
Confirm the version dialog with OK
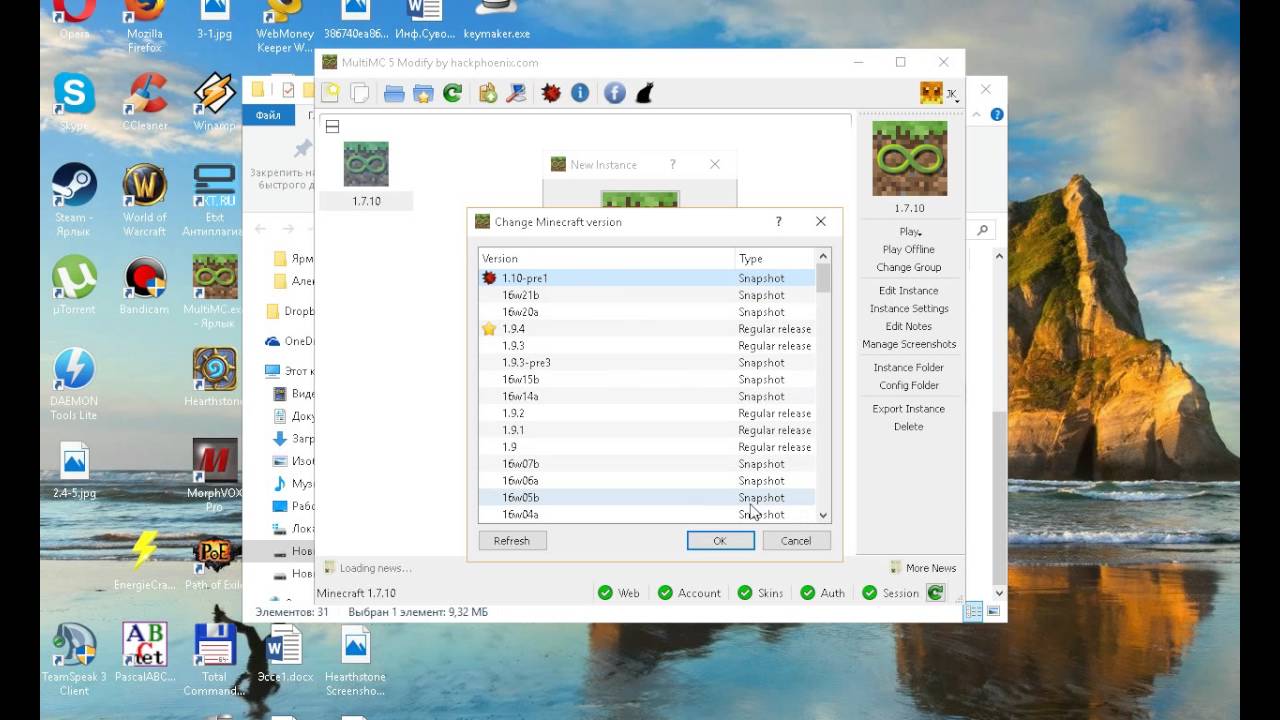click(720, 541)
